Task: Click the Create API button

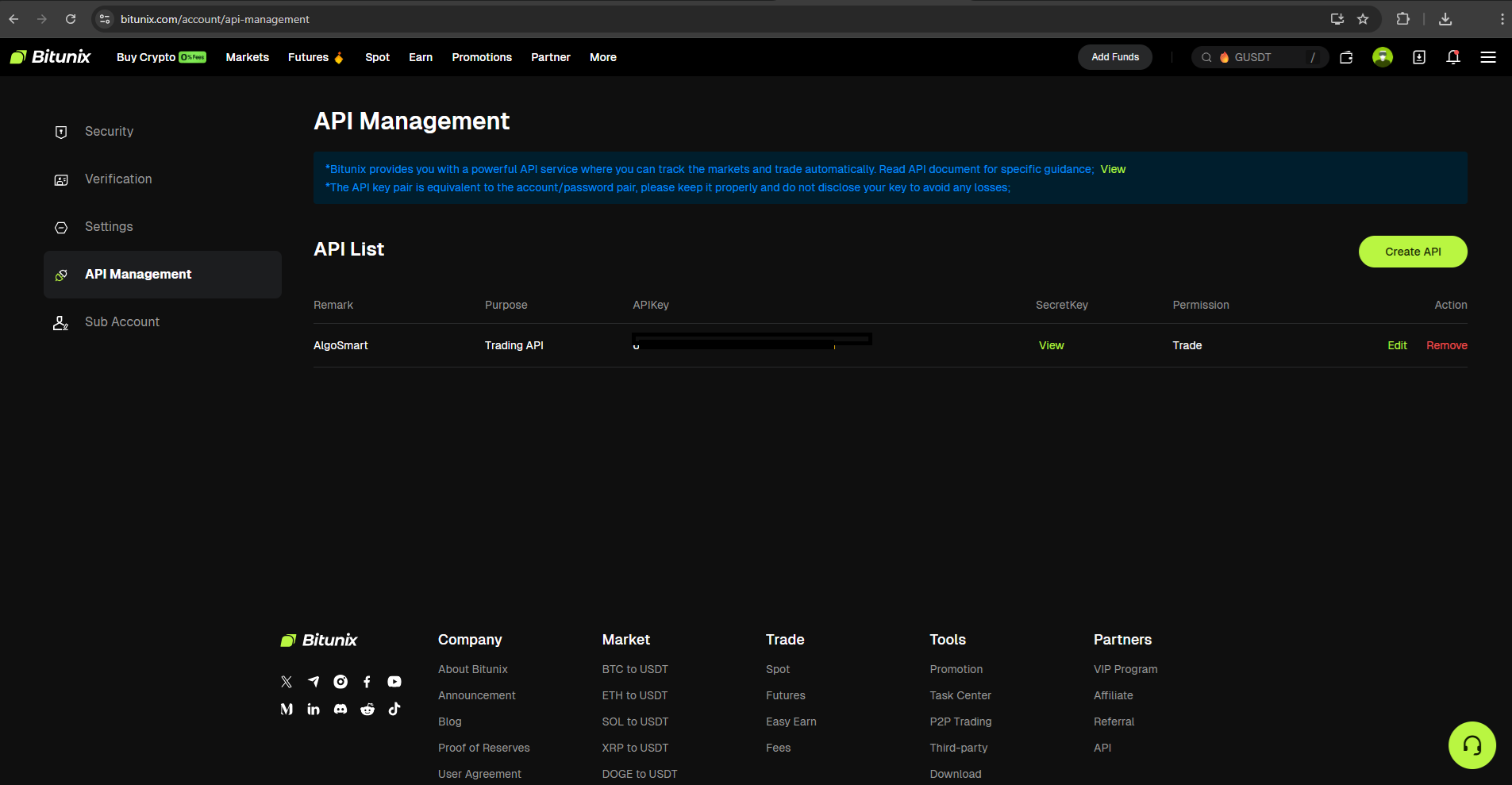Action: tap(1412, 252)
